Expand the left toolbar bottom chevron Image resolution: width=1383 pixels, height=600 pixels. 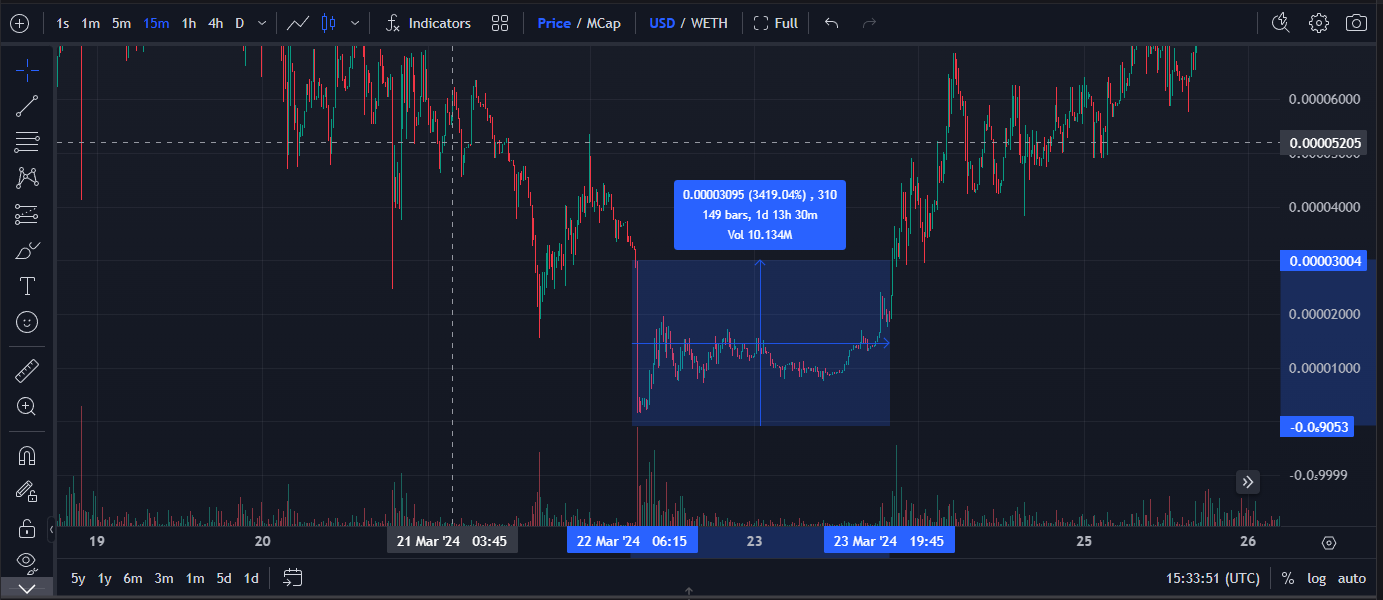tap(27, 588)
